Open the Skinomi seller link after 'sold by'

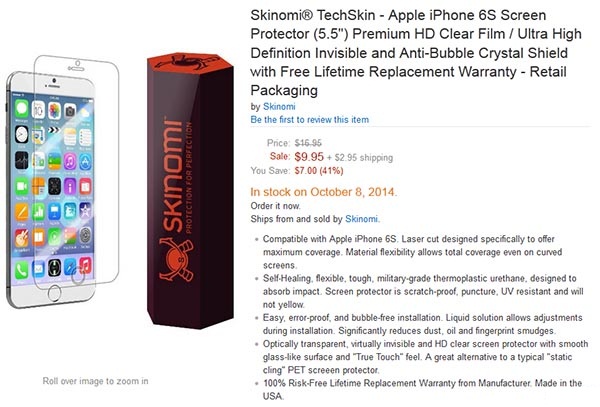point(361,219)
